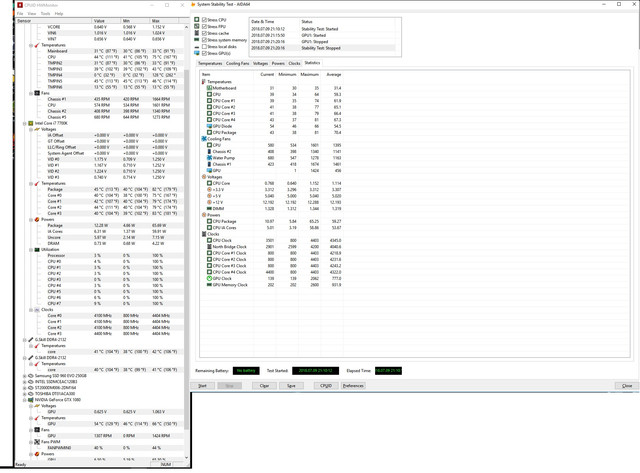The image size is (640, 473).
Task: Click the GPU Diode icon in Statistics
Action: coord(209,126)
